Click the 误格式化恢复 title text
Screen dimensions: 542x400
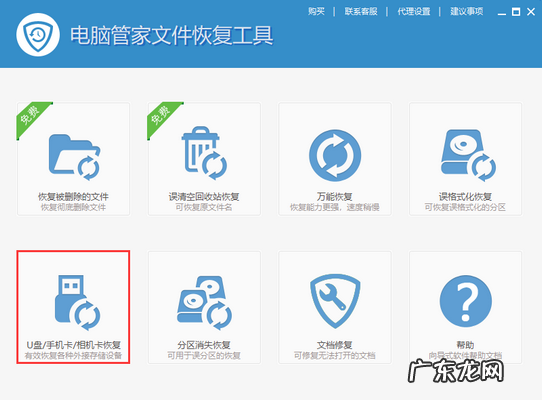click(465, 197)
